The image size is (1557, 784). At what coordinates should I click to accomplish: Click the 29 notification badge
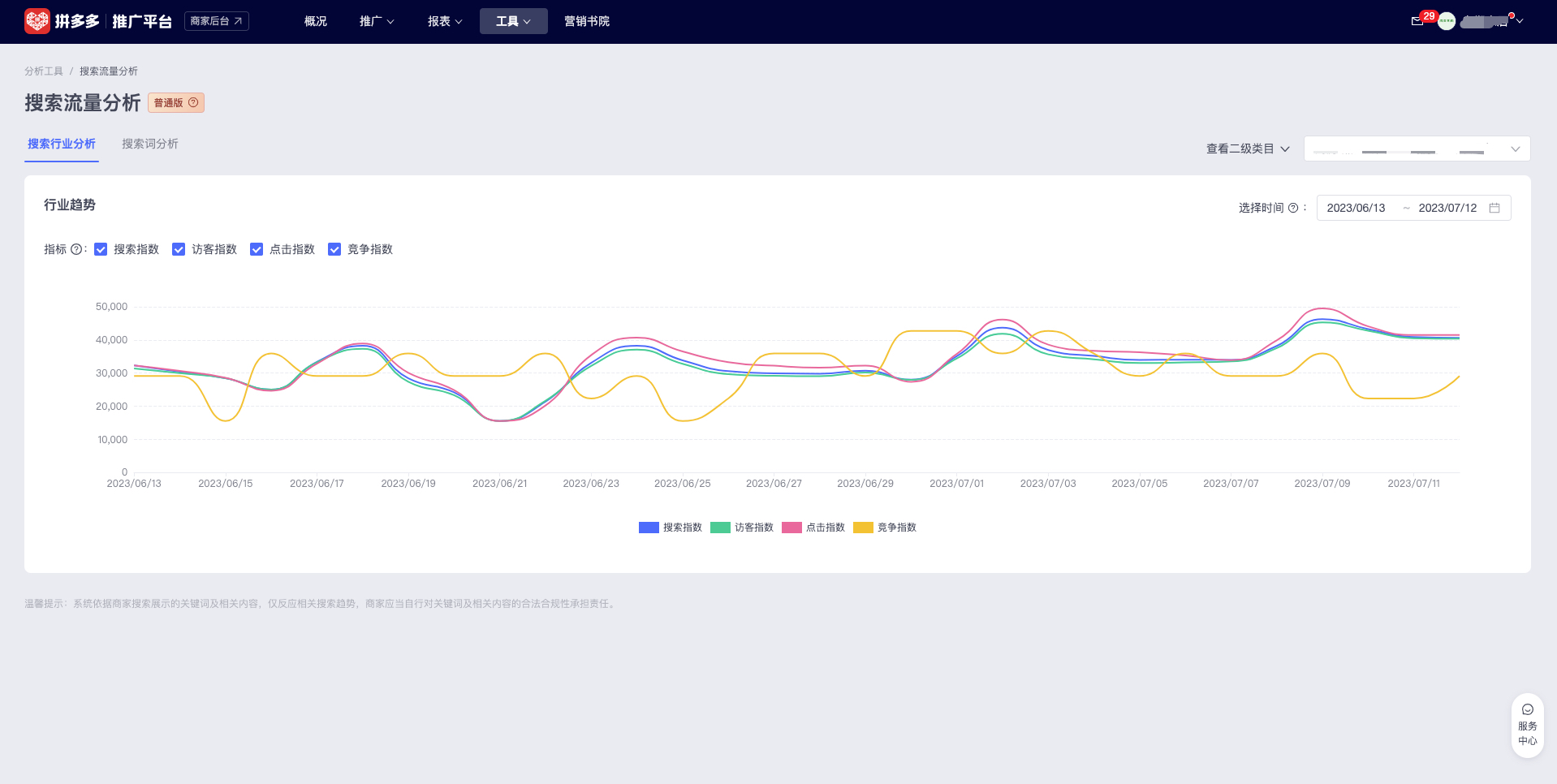click(x=1429, y=16)
